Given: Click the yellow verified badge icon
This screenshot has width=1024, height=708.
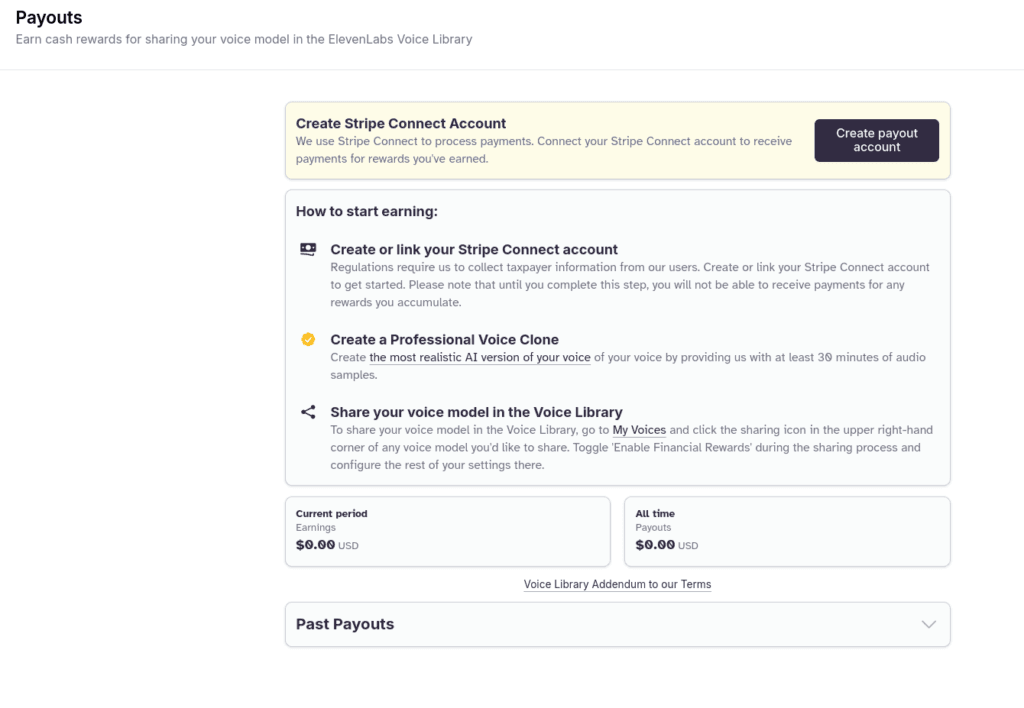Looking at the screenshot, I should click(x=308, y=340).
